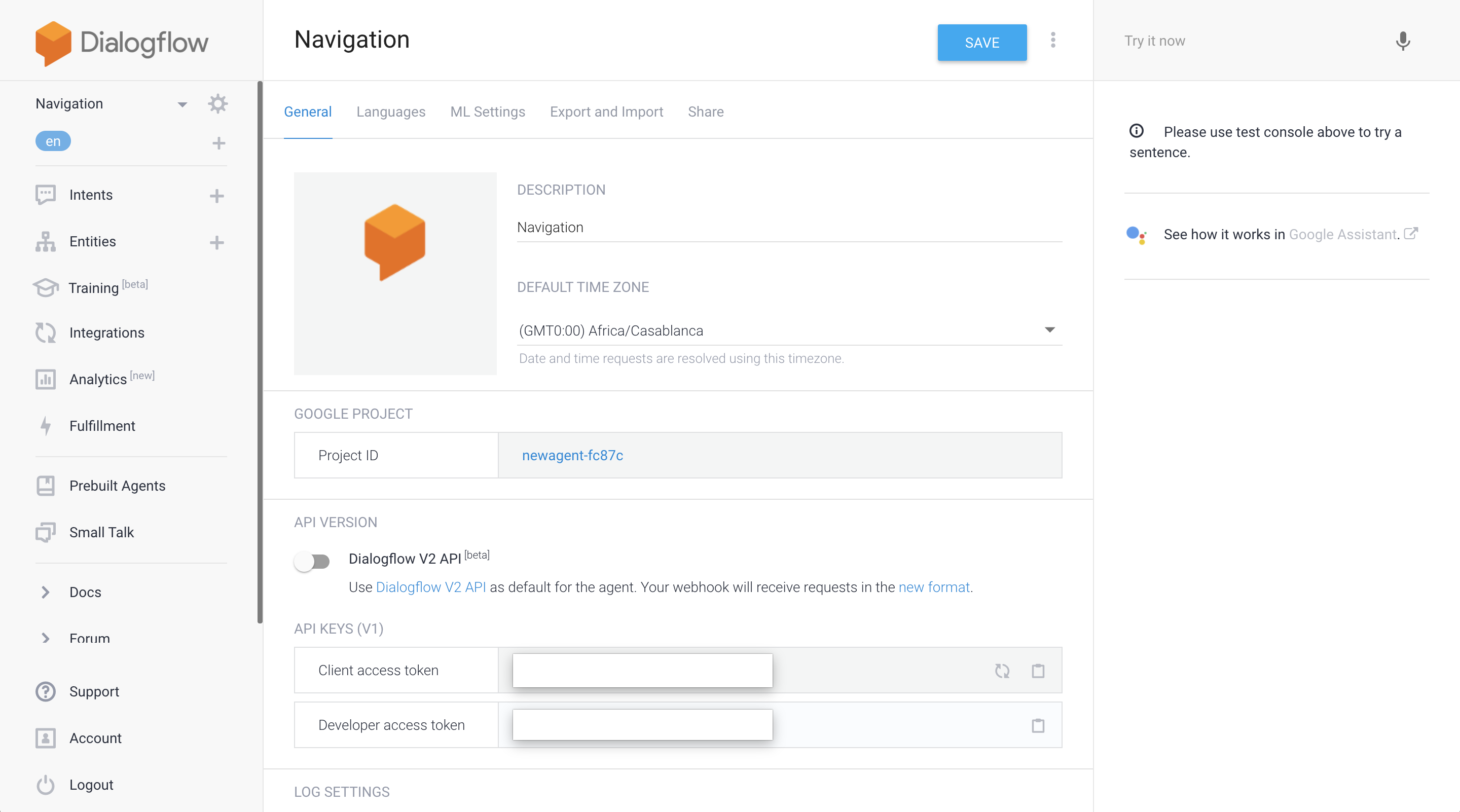Click the agent avatar image thumbnail
The width and height of the screenshot is (1460, 812).
point(395,273)
